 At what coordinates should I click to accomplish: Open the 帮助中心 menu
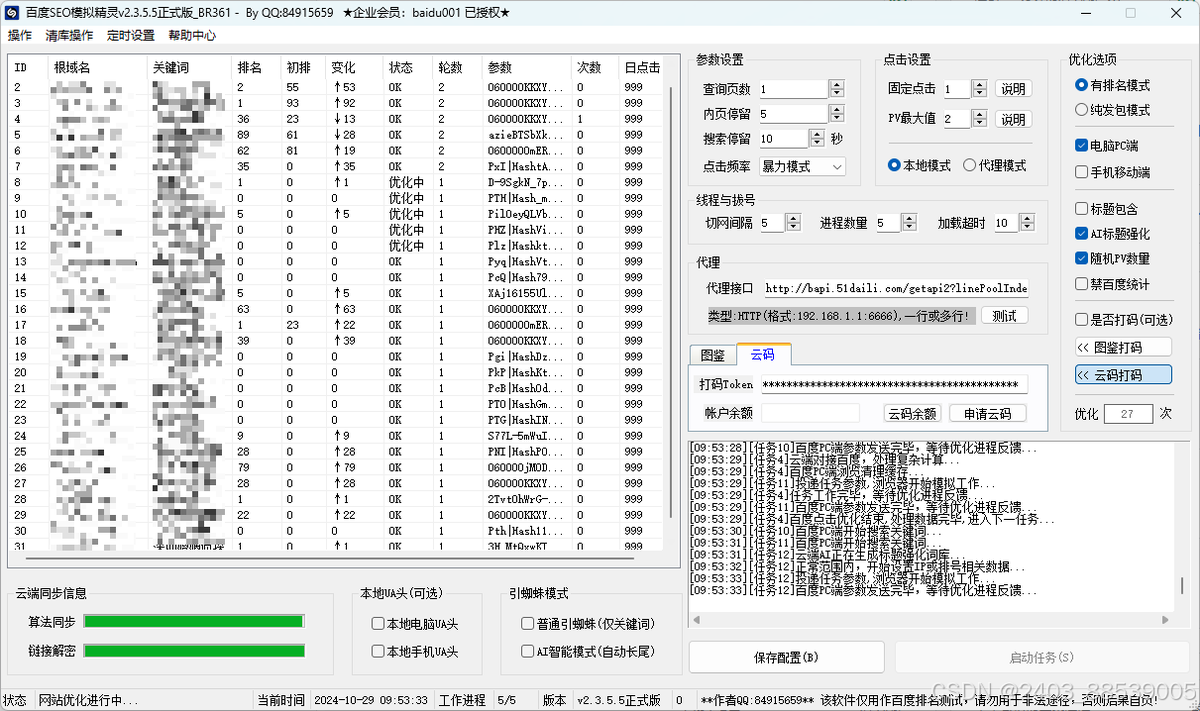tap(190, 35)
